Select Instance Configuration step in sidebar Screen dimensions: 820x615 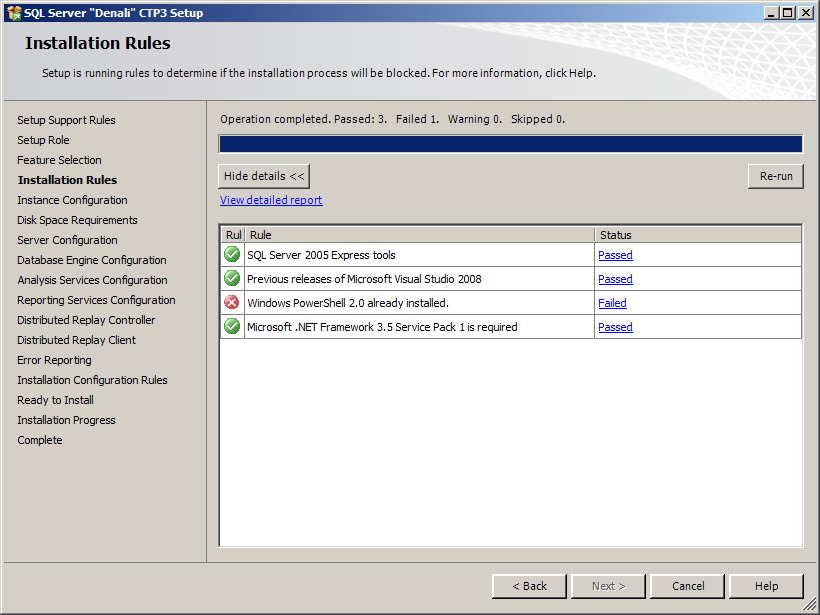[x=72, y=200]
